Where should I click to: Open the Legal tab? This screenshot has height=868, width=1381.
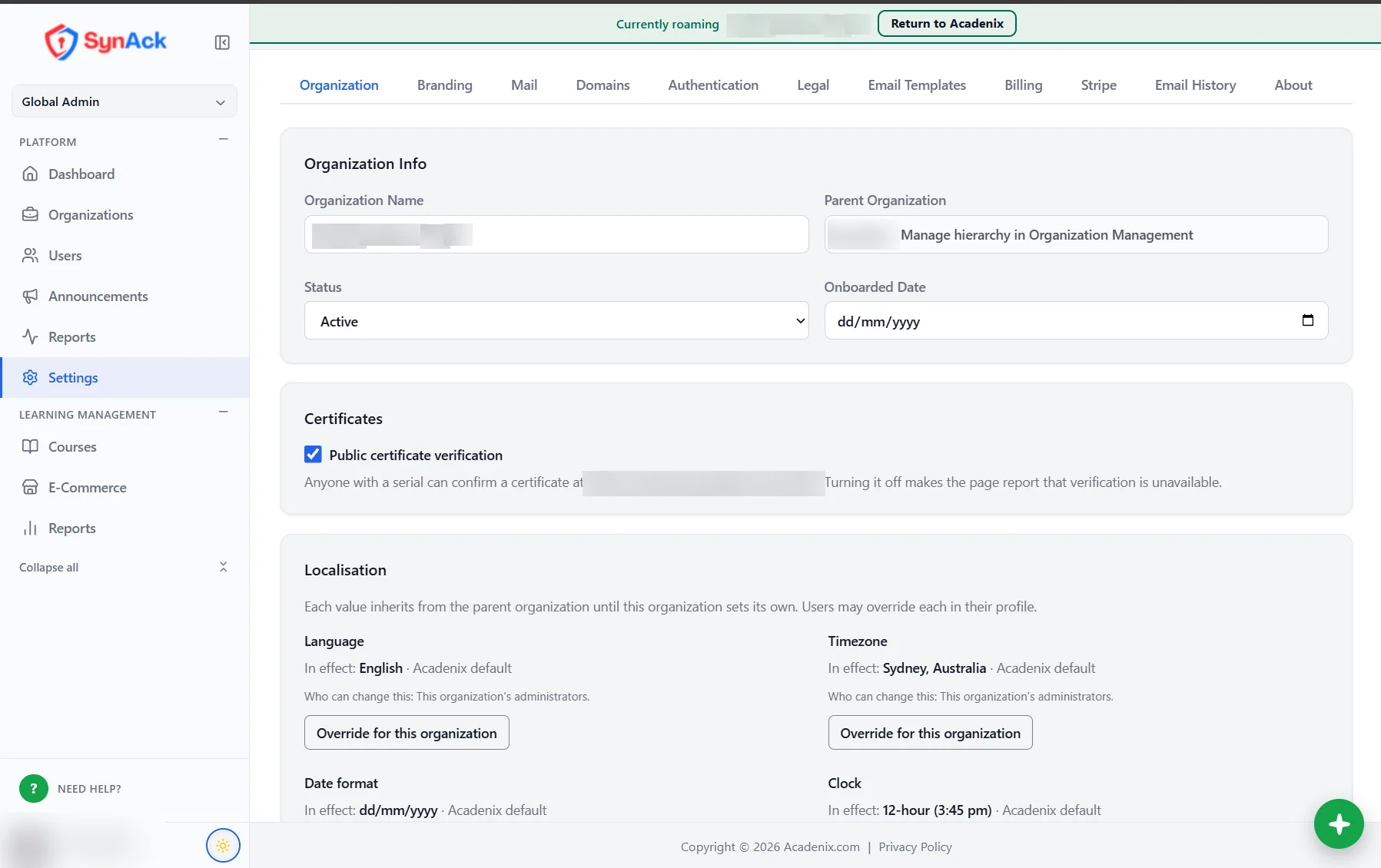[813, 85]
